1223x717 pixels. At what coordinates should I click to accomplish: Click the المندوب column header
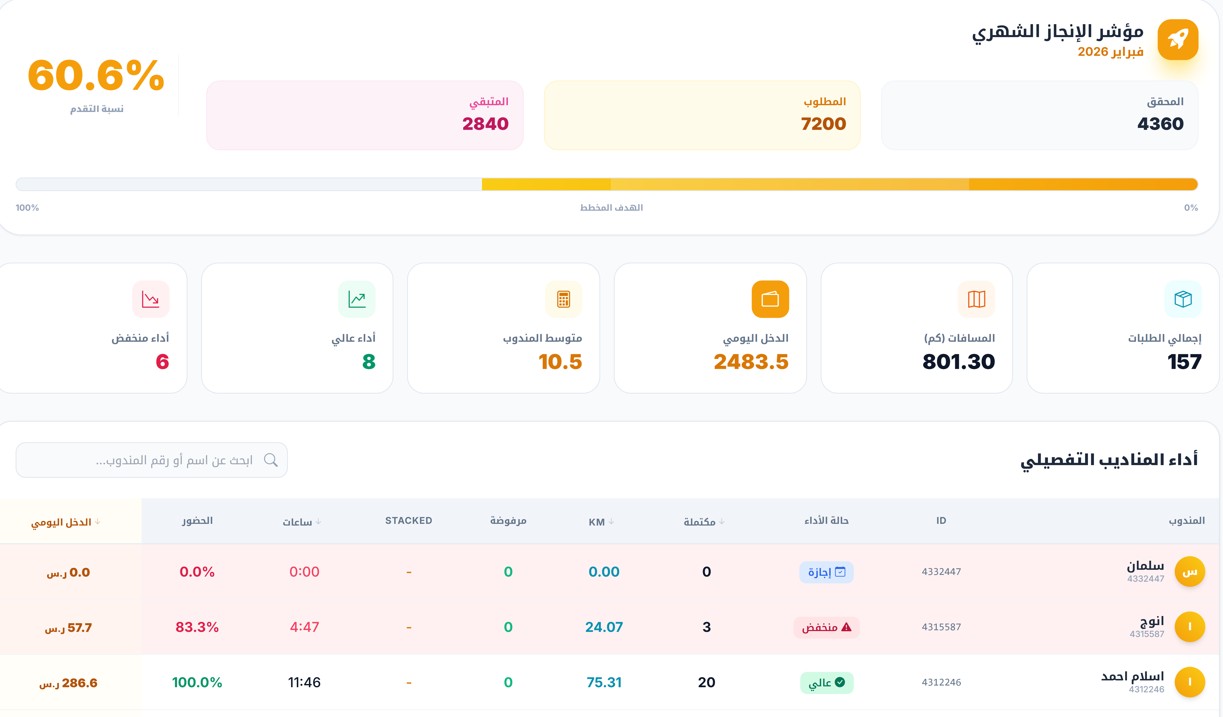[1187, 521]
